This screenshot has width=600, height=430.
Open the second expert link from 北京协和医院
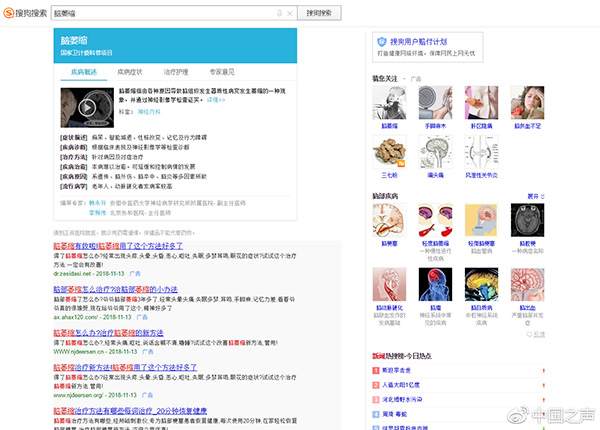[98, 213]
